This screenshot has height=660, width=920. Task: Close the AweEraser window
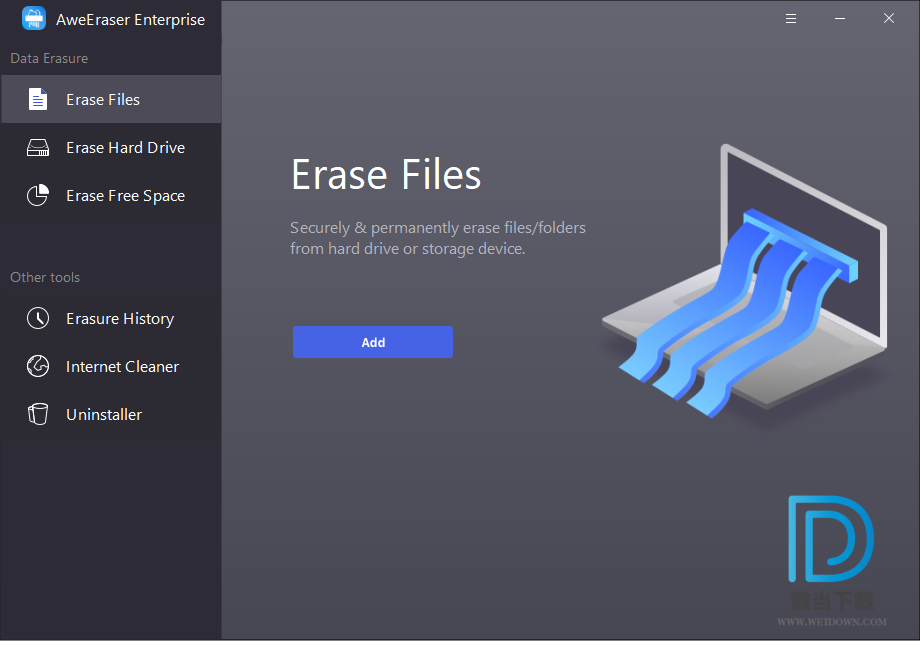tap(889, 19)
